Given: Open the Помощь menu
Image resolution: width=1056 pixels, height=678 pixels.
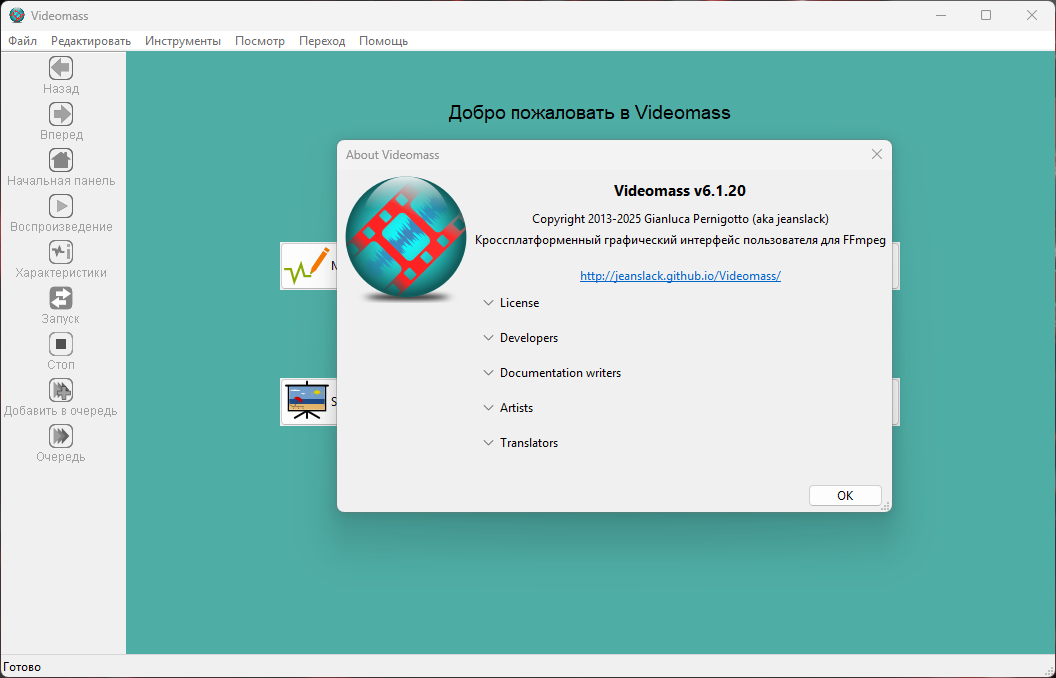Looking at the screenshot, I should point(383,41).
